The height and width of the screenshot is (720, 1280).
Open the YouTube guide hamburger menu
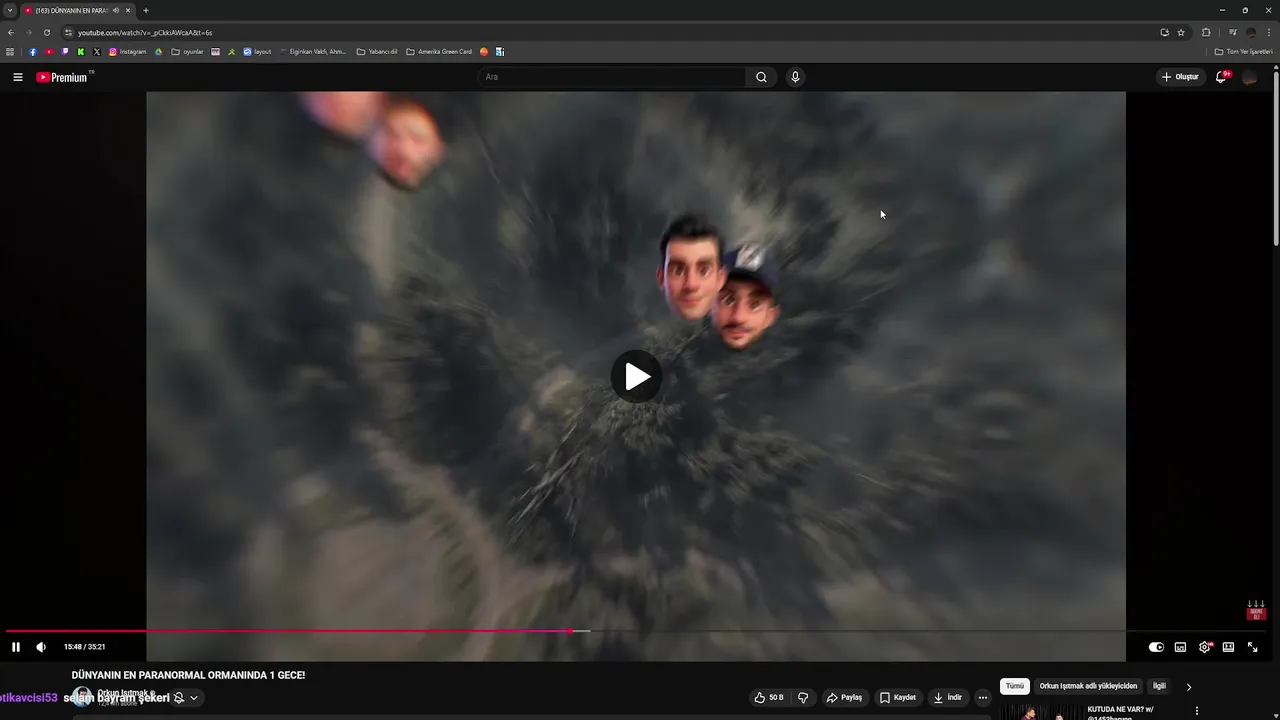[x=17, y=77]
